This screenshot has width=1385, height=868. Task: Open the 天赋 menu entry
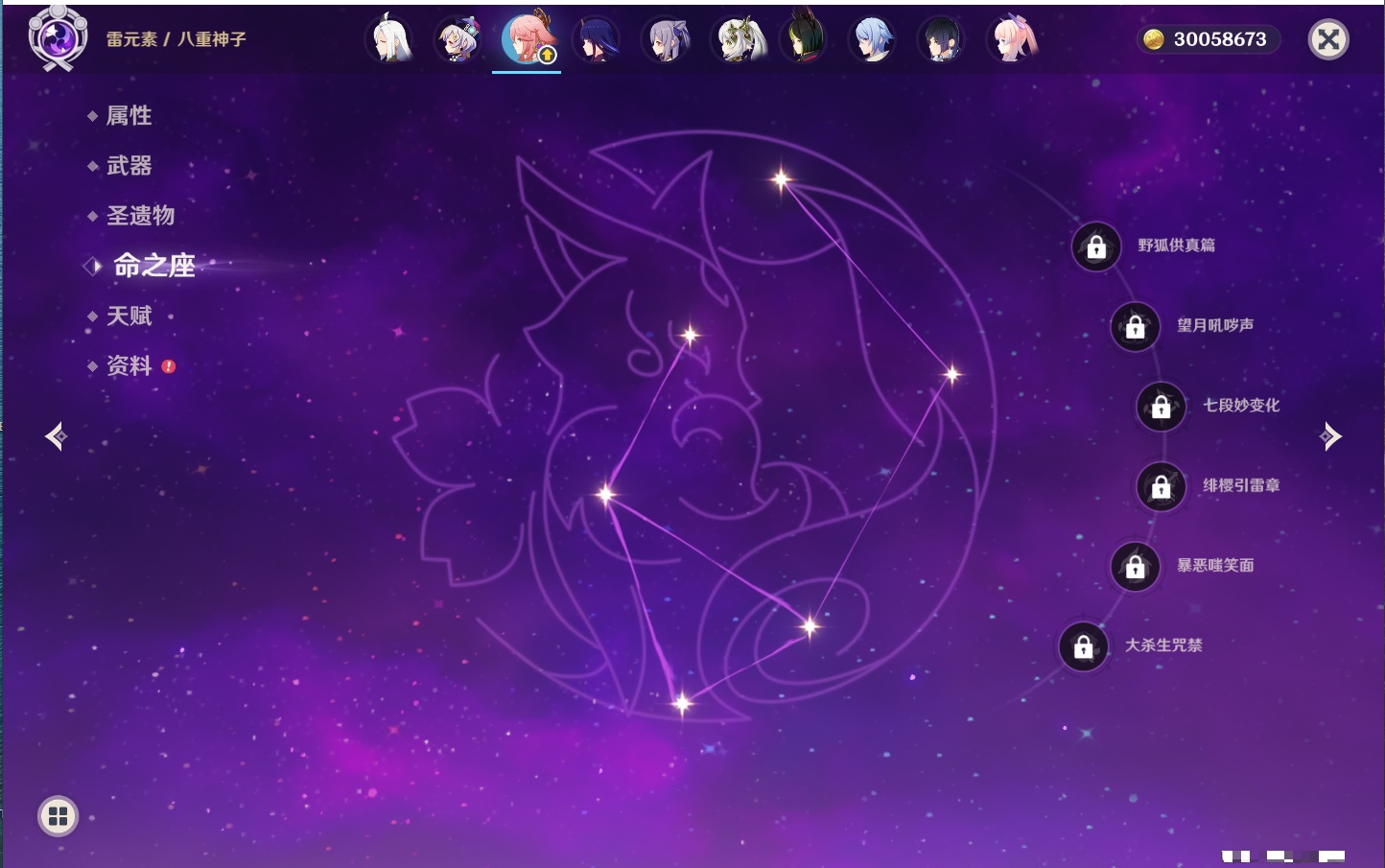pyautogui.click(x=129, y=316)
